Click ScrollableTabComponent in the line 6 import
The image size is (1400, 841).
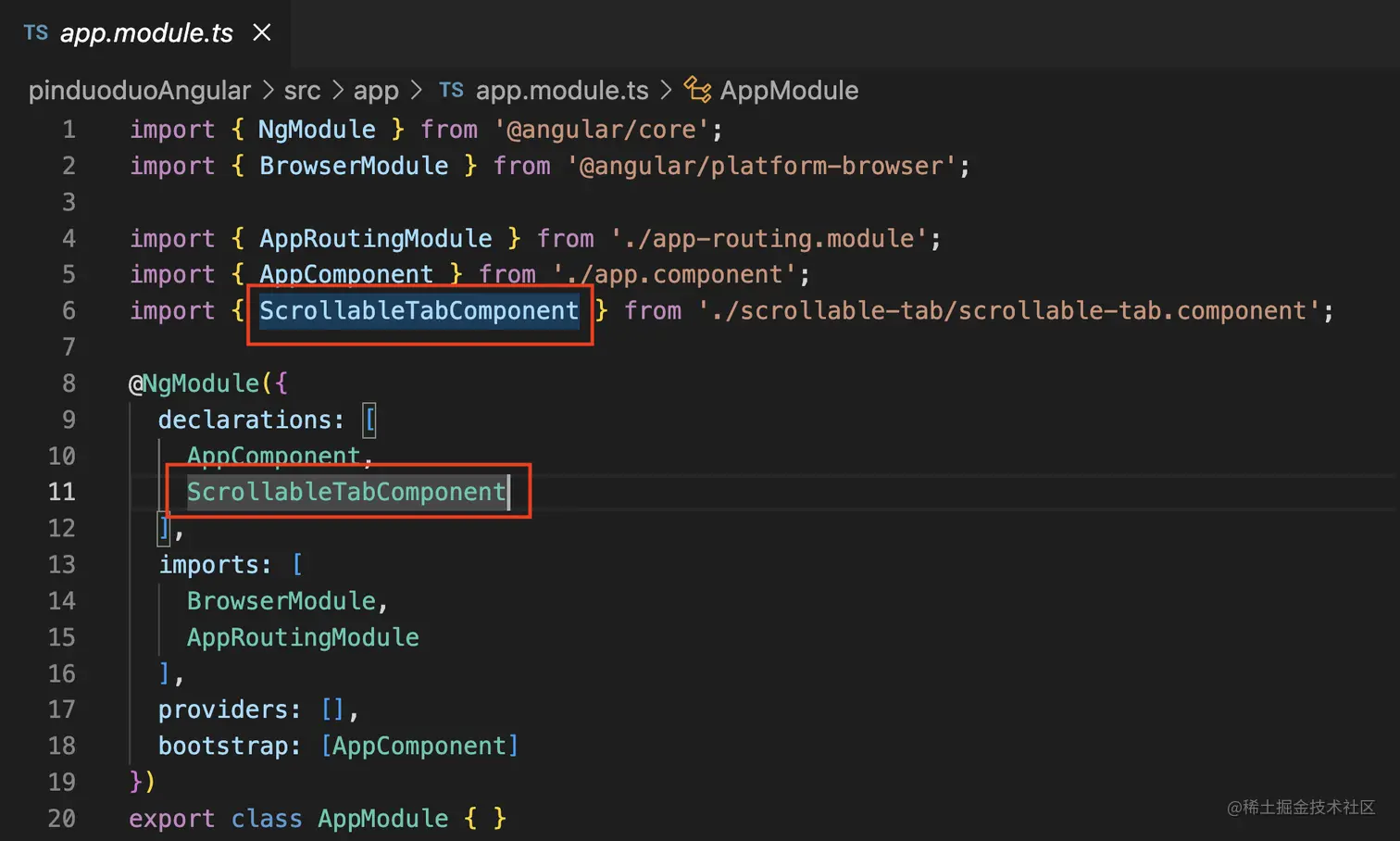click(x=419, y=310)
